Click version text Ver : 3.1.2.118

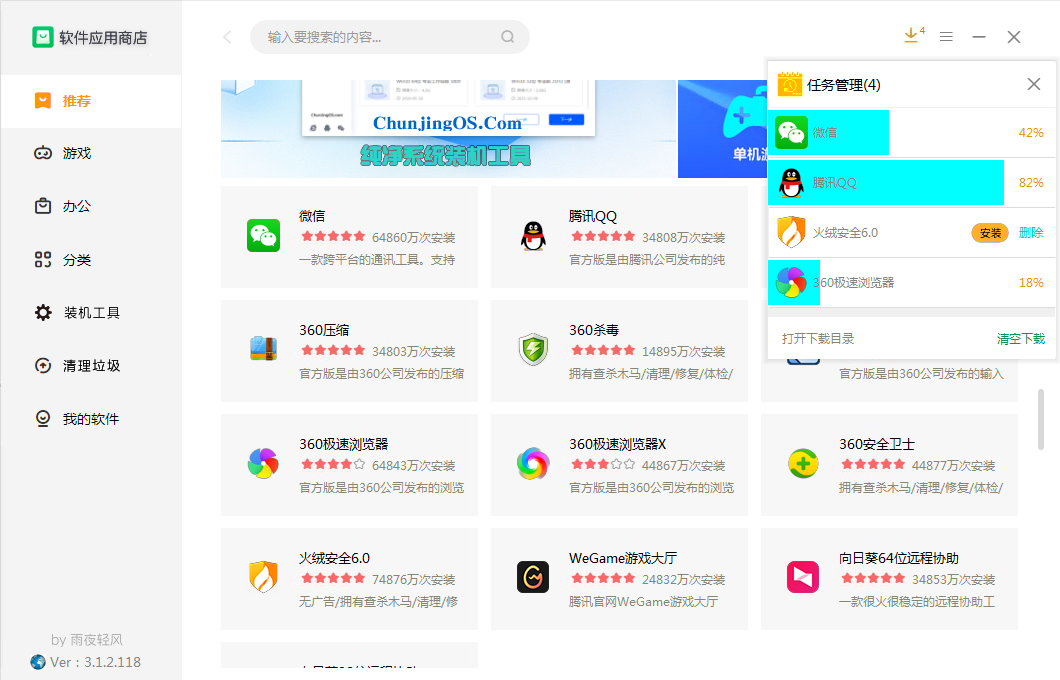click(x=95, y=662)
